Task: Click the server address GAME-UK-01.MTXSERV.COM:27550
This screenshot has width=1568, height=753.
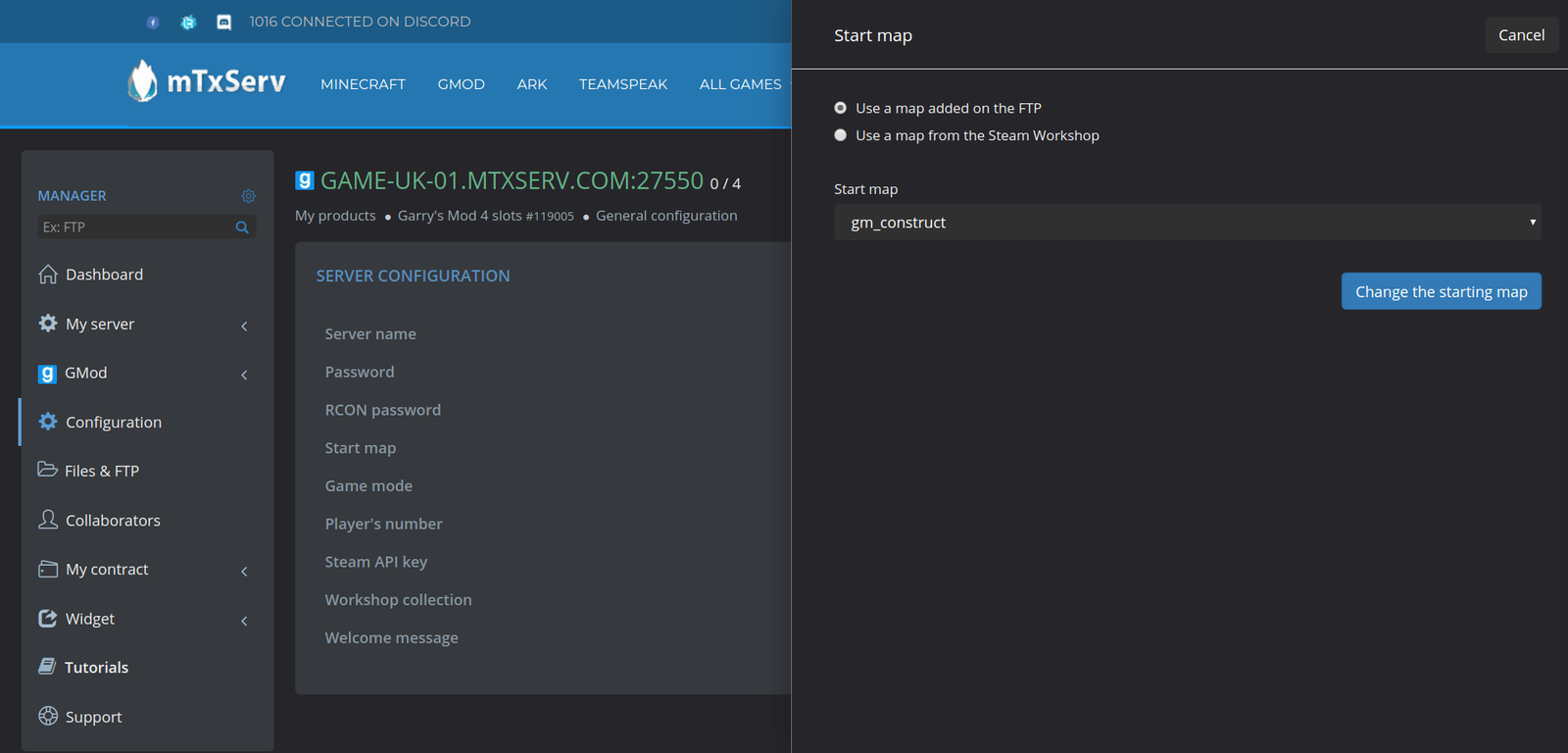Action: (x=512, y=180)
